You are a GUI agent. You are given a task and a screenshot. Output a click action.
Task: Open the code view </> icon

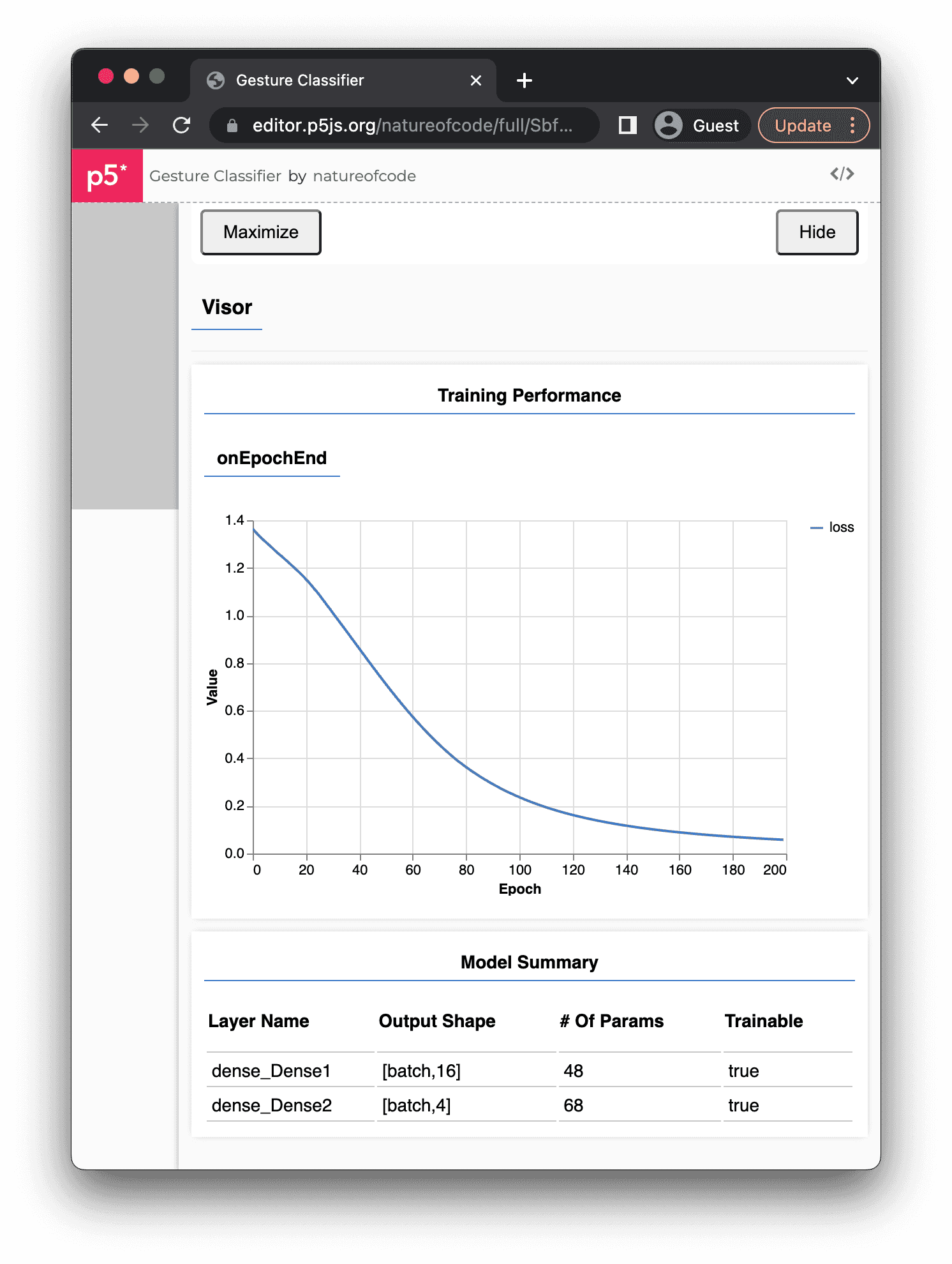click(x=842, y=174)
